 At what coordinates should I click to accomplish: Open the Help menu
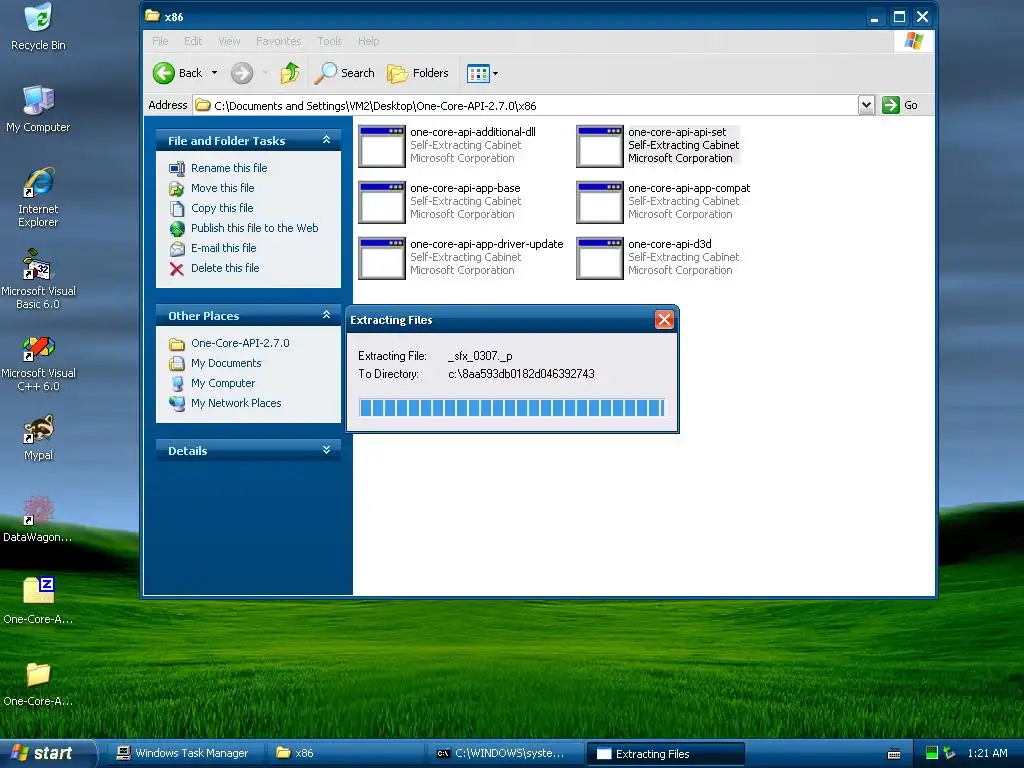pos(368,41)
